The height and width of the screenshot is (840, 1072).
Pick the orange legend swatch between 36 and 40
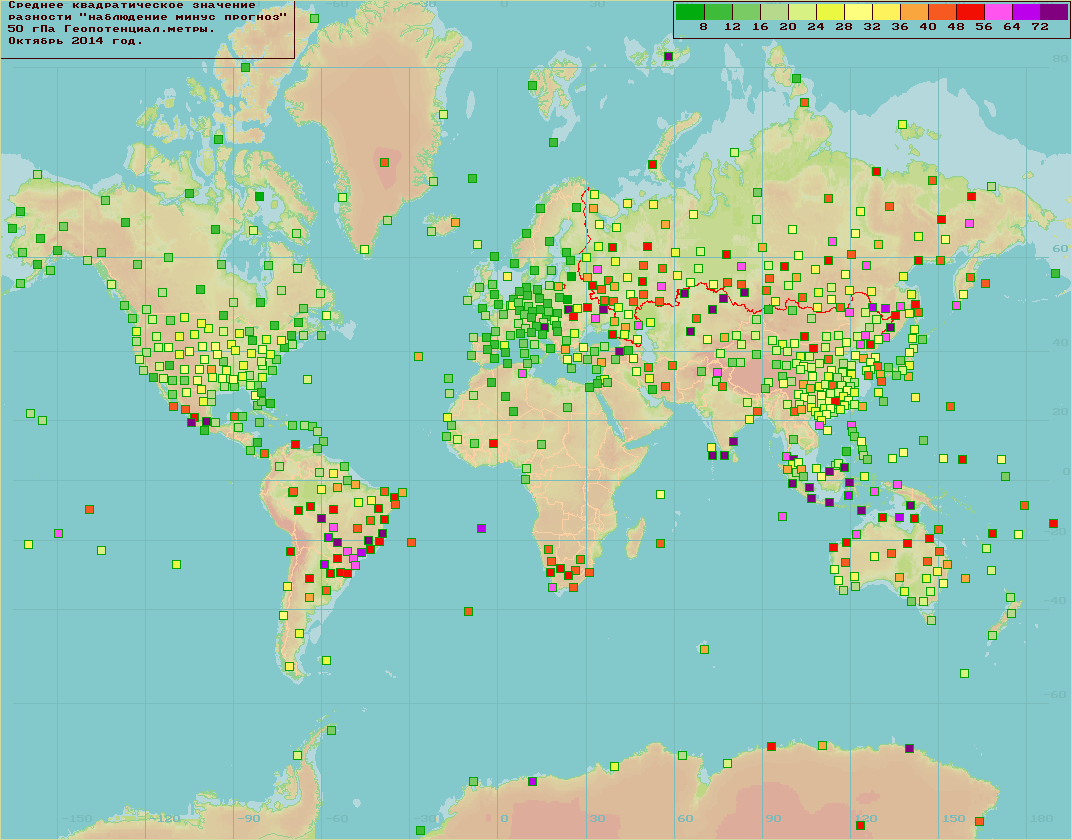click(914, 11)
